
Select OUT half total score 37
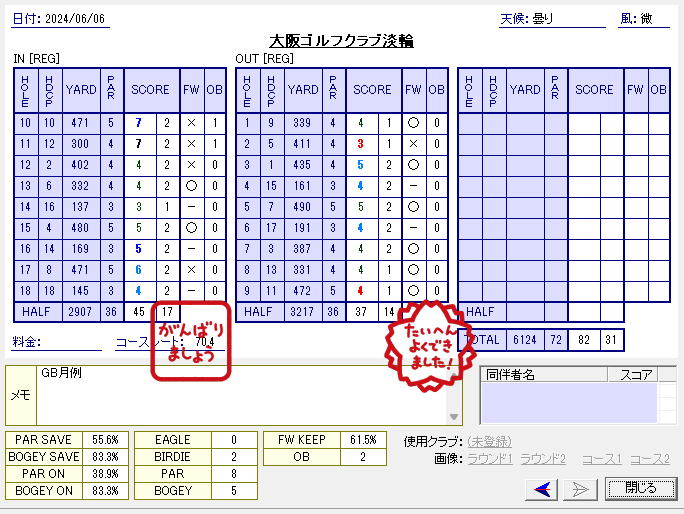point(361,312)
